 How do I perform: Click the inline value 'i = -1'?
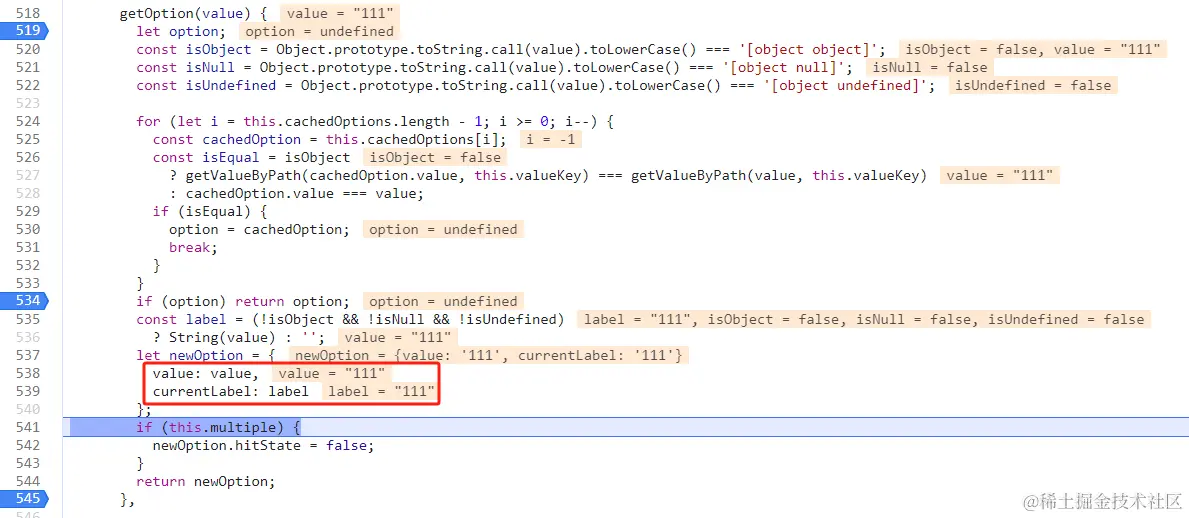tap(551, 140)
